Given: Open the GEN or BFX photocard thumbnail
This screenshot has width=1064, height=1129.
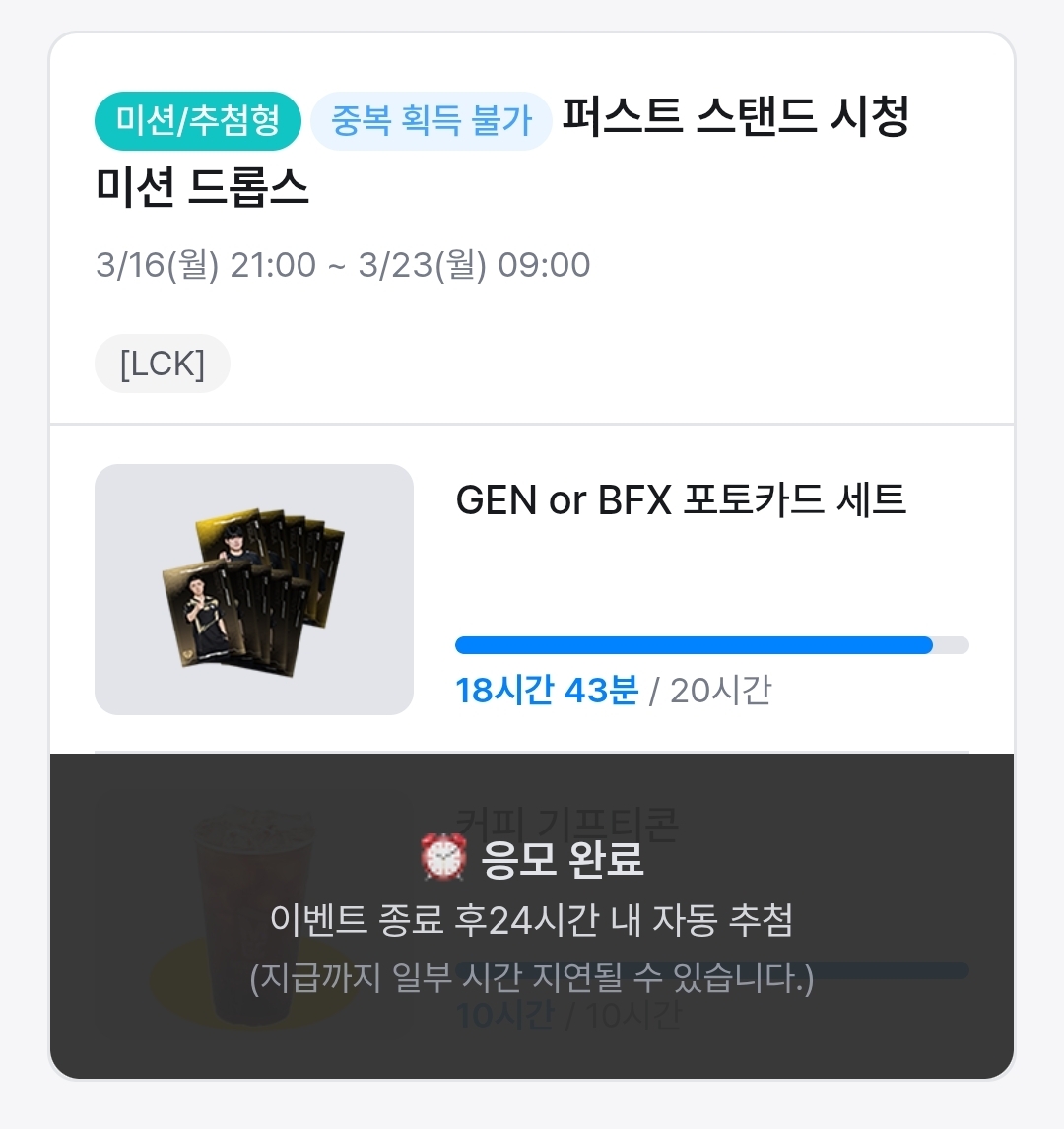Looking at the screenshot, I should pyautogui.click(x=254, y=589).
